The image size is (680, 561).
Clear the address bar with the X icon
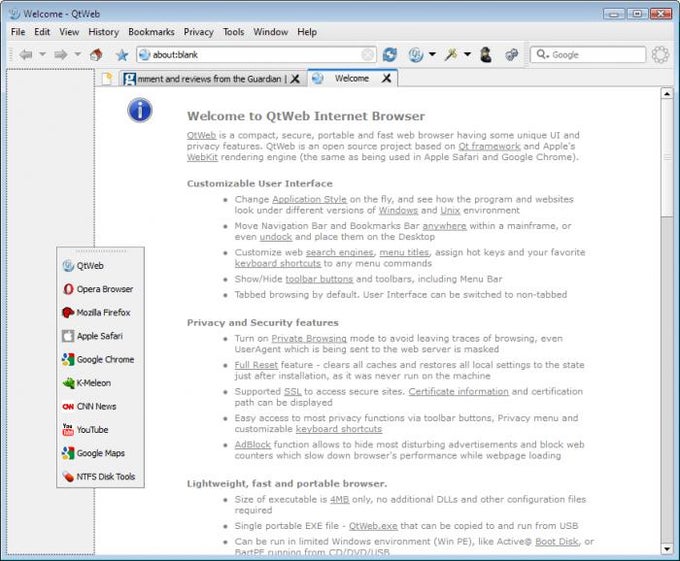click(x=367, y=55)
